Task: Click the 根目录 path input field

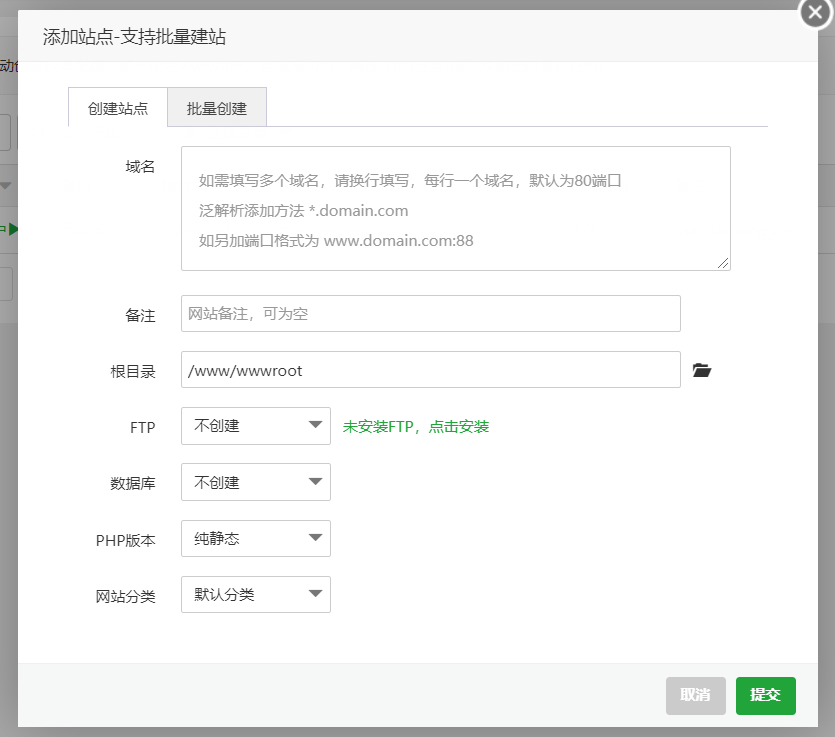Action: [x=430, y=370]
